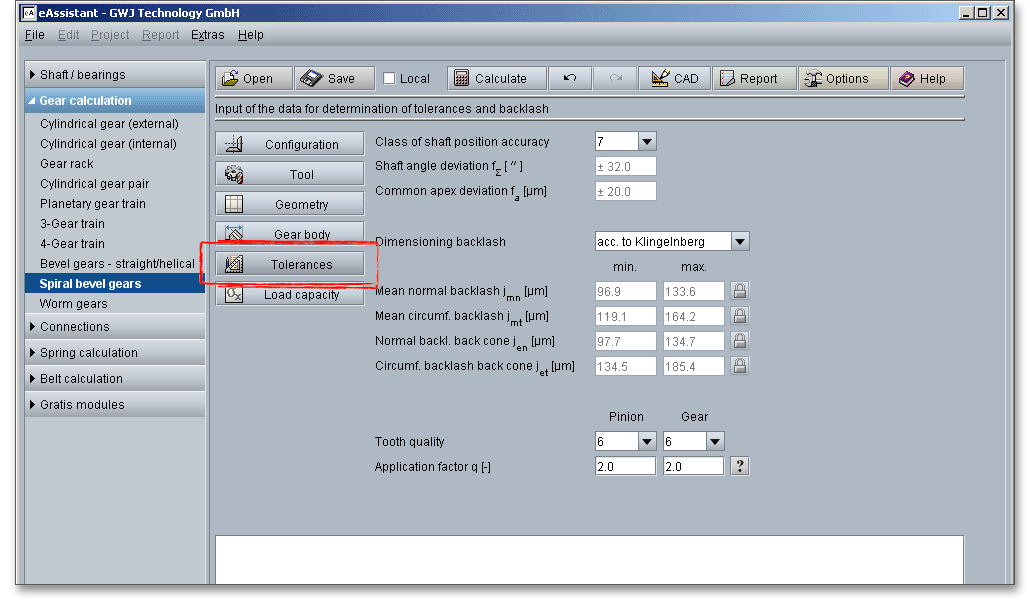This screenshot has width=1030, height=600.
Task: Select Worm gears in the sidebar
Action: 74,304
